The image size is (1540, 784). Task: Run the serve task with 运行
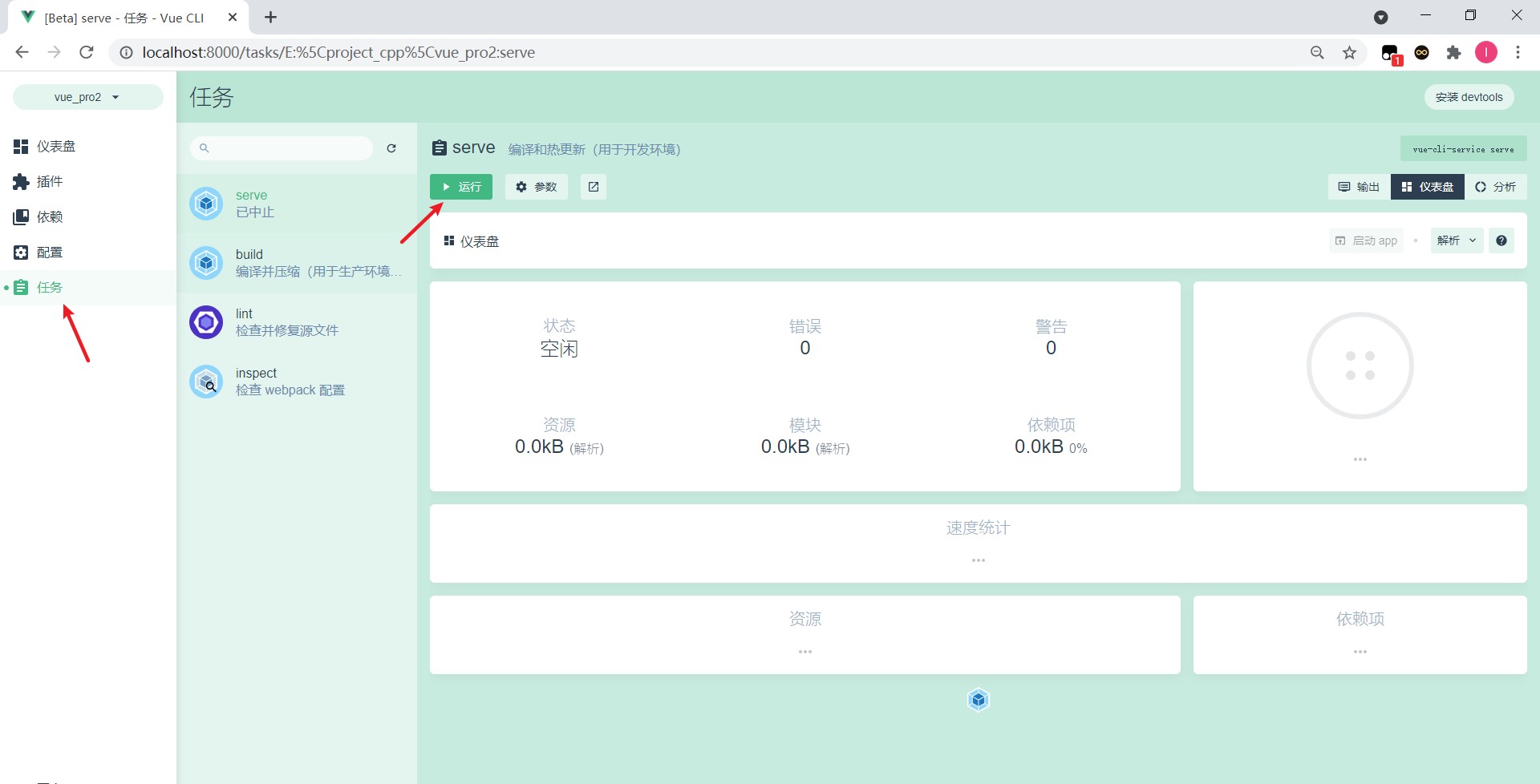[461, 187]
